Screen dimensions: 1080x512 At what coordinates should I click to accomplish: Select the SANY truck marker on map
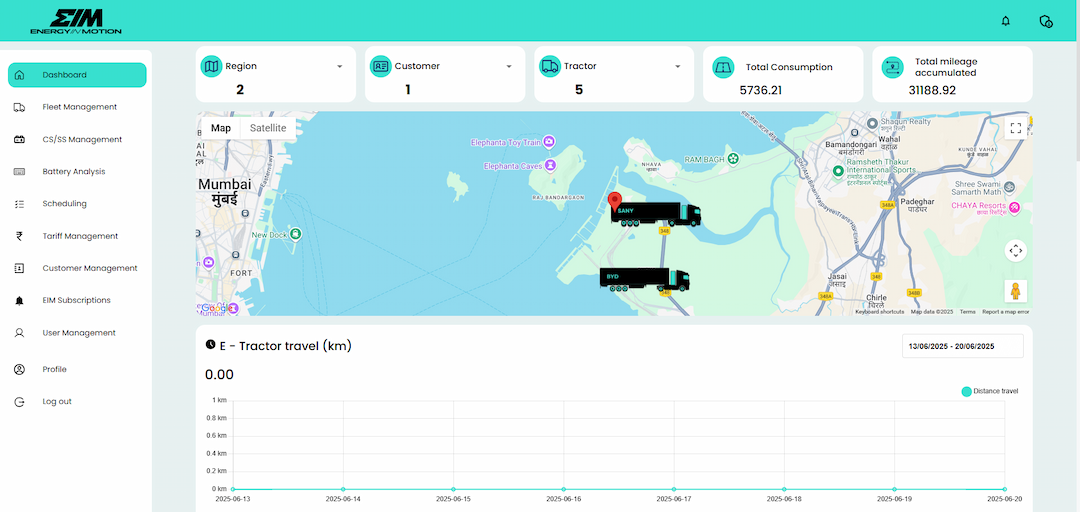[x=656, y=214]
